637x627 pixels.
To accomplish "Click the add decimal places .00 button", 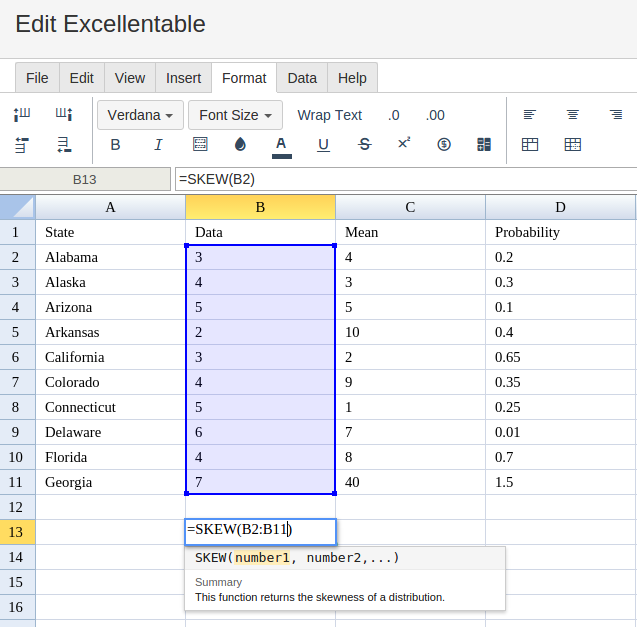I will (435, 115).
